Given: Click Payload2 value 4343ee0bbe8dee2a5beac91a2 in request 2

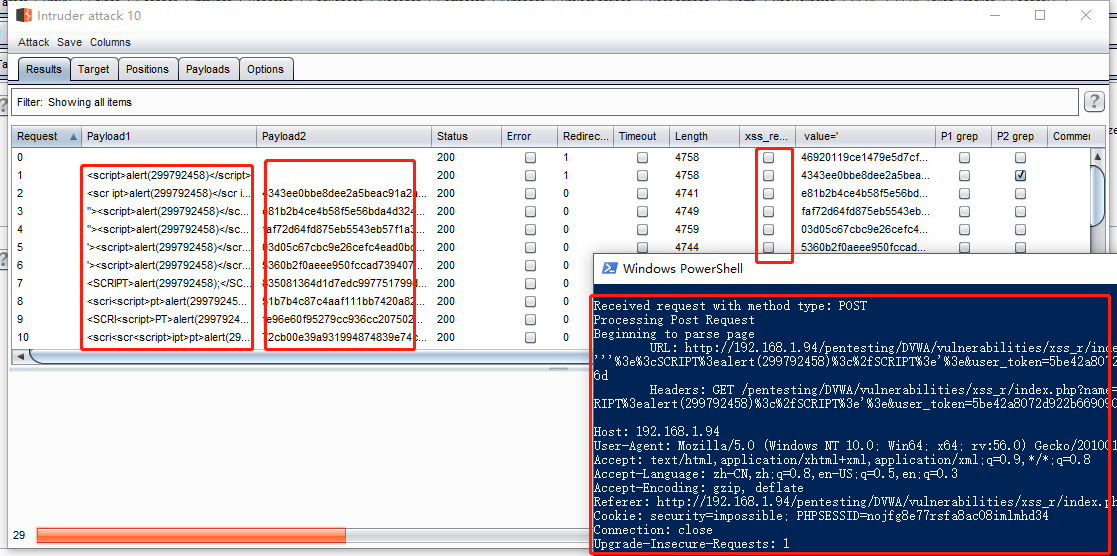Looking at the screenshot, I should click(x=344, y=193).
